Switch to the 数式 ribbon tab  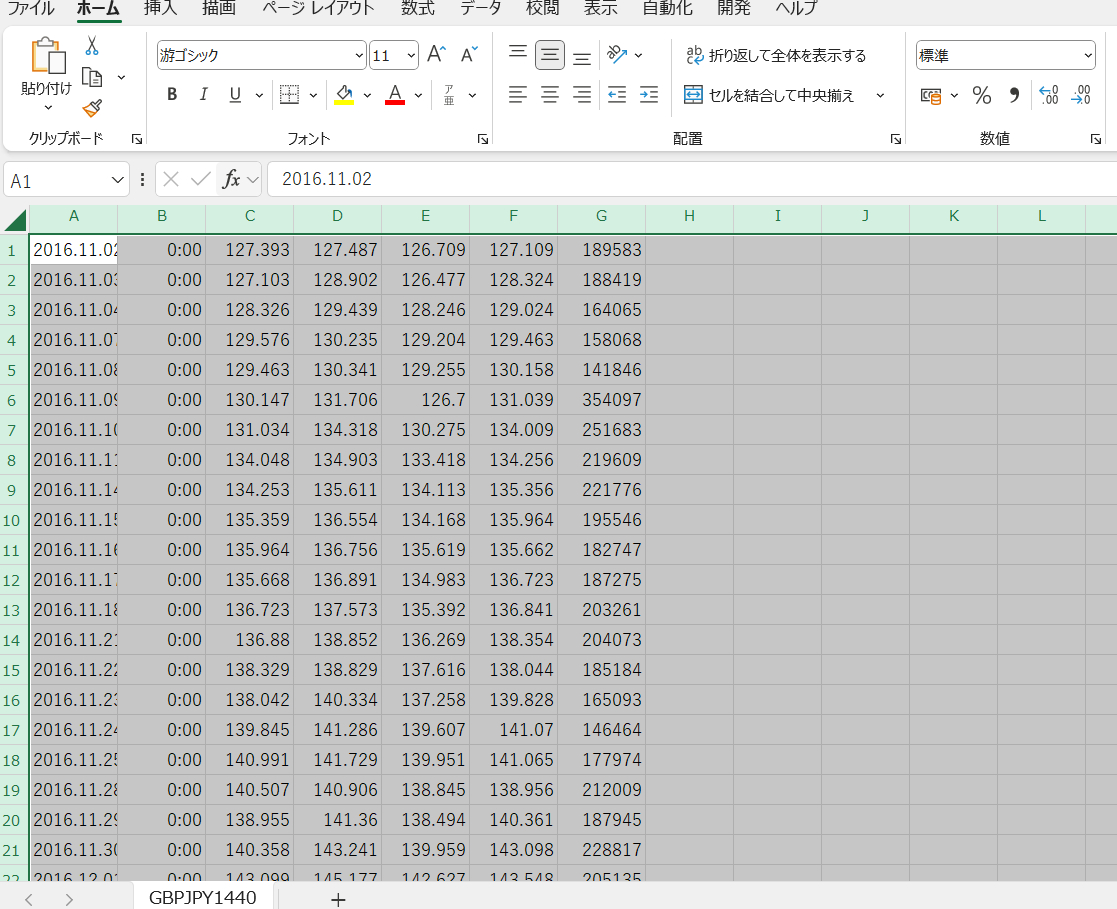coord(418,8)
